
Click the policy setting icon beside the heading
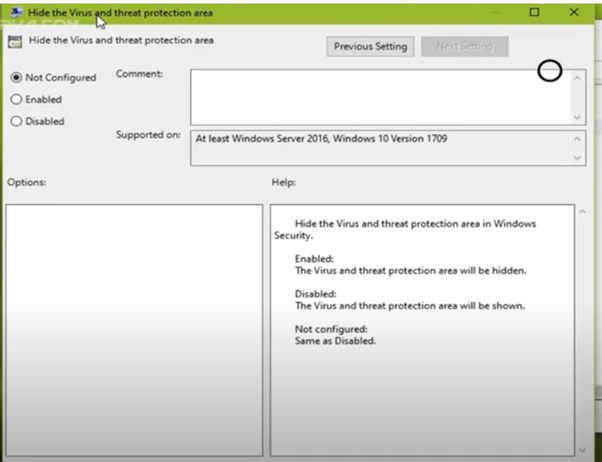point(15,42)
